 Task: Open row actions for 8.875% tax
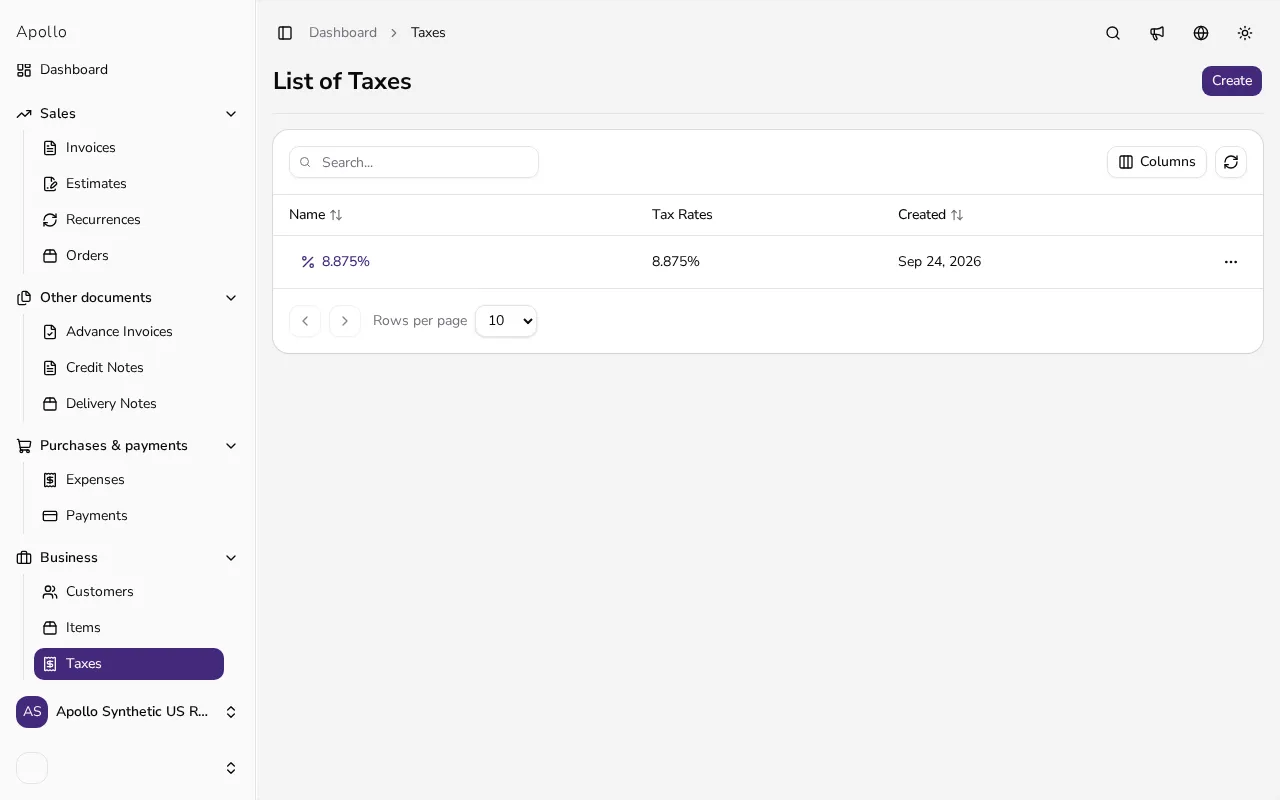point(1231,262)
